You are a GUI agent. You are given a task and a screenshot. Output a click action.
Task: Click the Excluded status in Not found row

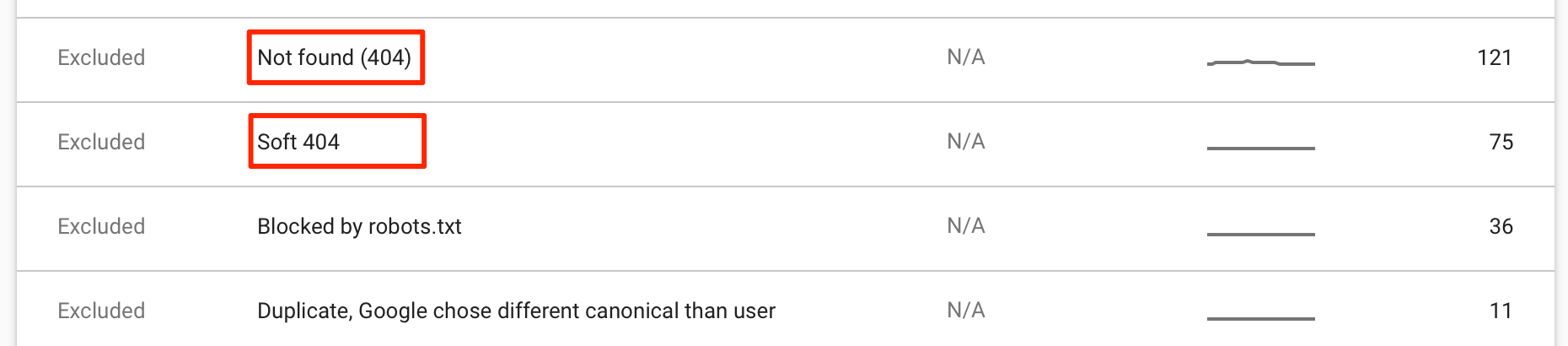pos(101,57)
